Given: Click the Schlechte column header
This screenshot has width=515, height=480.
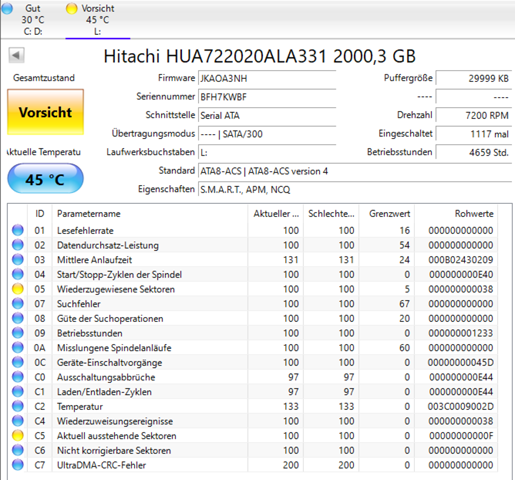Looking at the screenshot, I should click(331, 213).
